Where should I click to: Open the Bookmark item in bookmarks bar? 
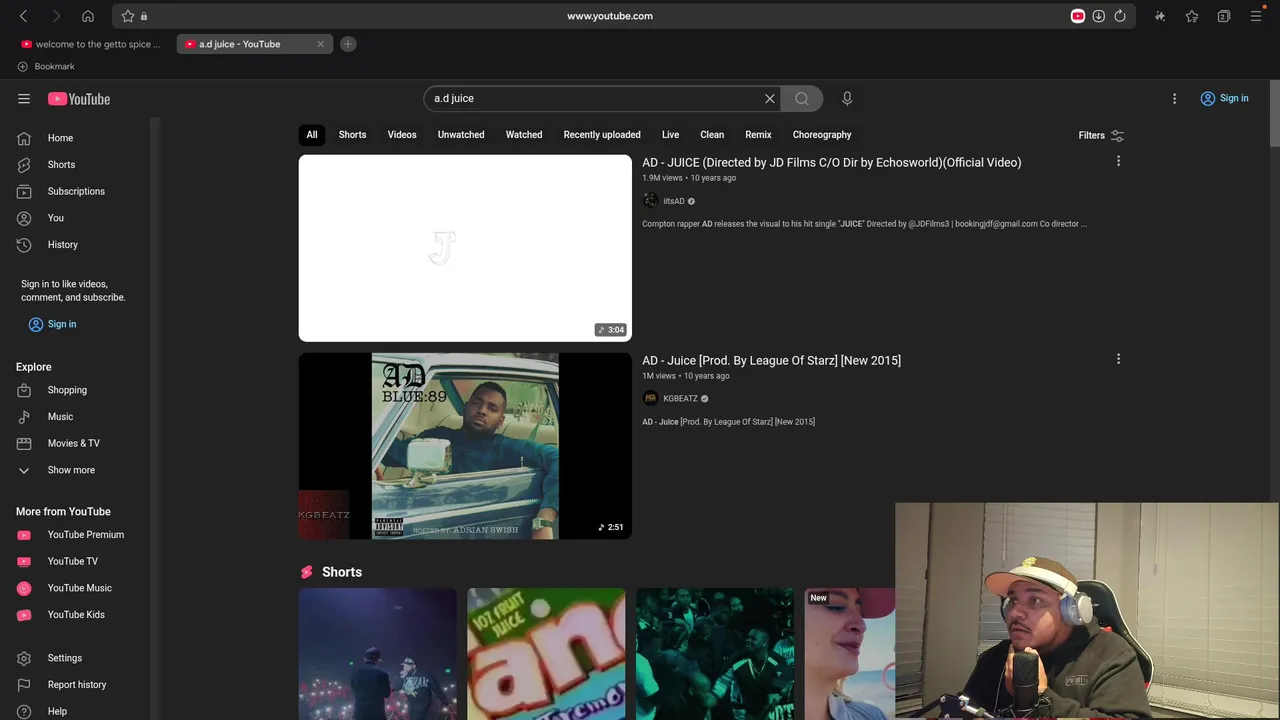coord(46,66)
